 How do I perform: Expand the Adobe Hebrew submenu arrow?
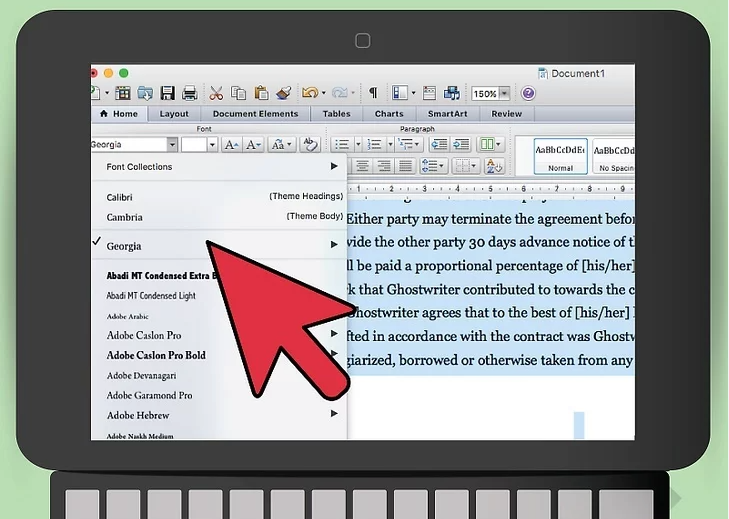coord(334,413)
